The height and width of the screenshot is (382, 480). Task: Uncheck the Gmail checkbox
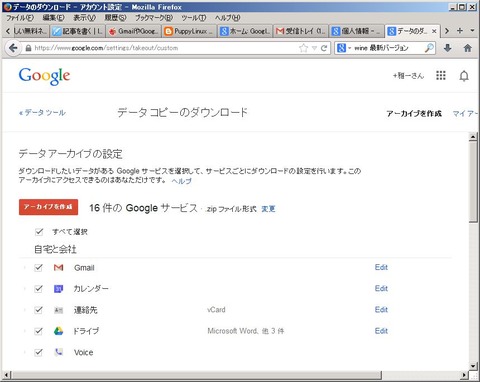point(39,267)
